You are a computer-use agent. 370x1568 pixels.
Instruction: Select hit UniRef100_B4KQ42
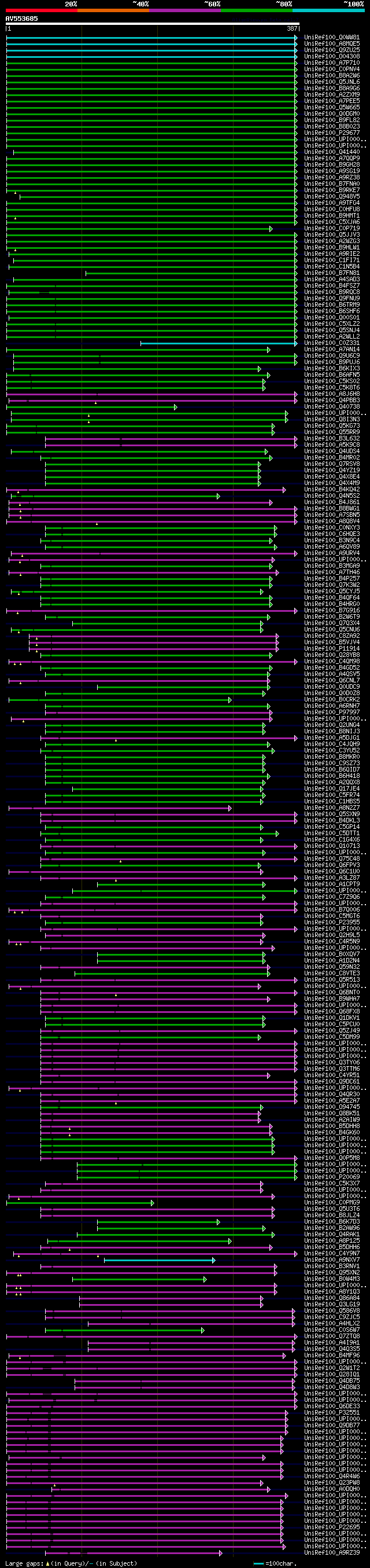click(x=332, y=490)
